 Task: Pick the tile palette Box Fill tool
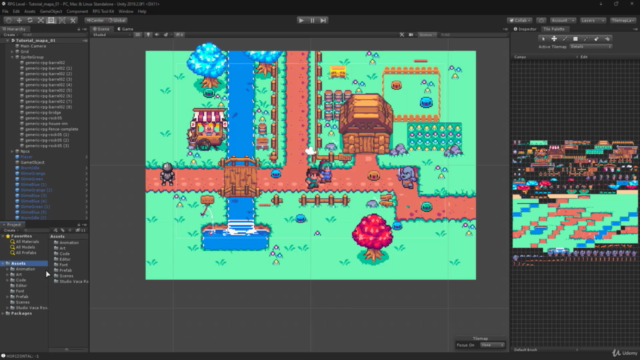pyautogui.click(x=575, y=39)
